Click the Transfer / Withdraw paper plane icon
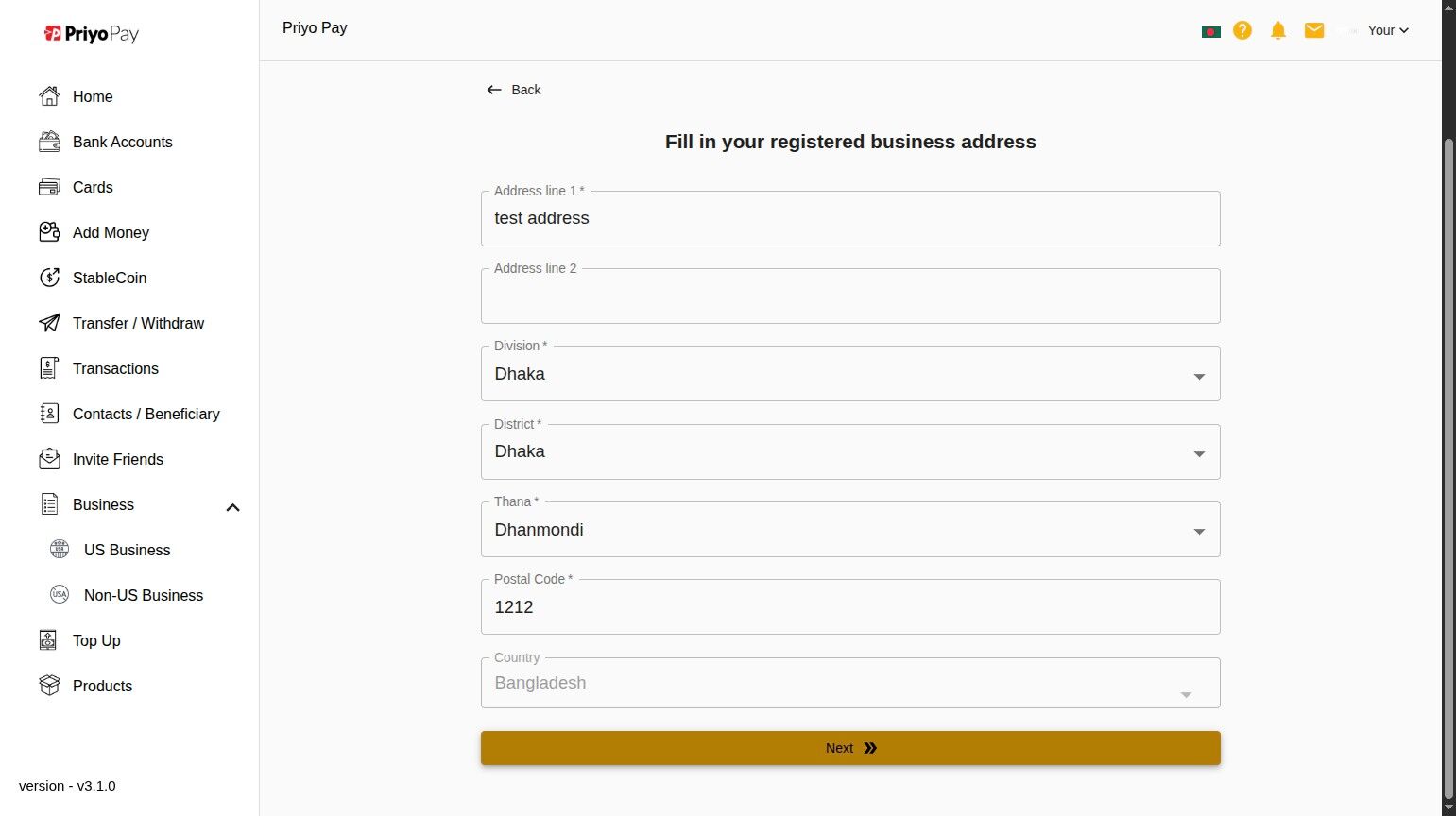 point(49,323)
